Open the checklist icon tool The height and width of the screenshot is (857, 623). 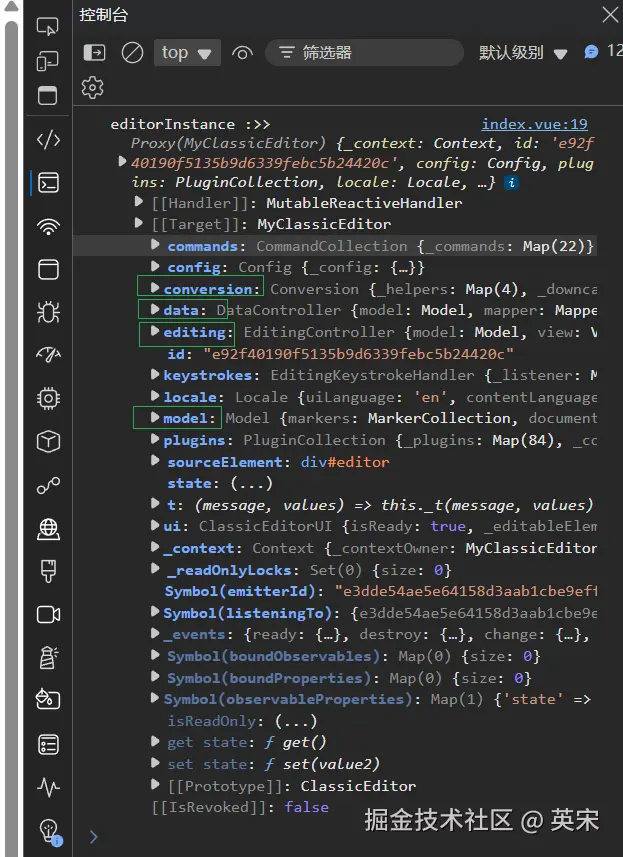coord(48,744)
